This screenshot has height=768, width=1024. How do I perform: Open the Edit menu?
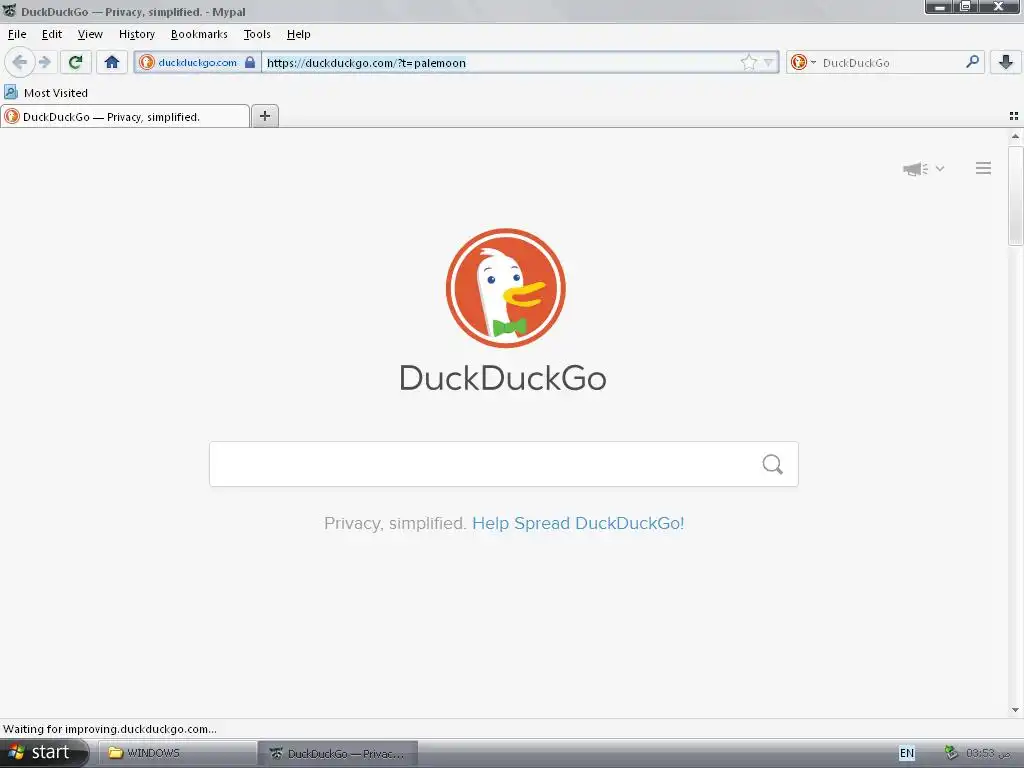tap(52, 34)
